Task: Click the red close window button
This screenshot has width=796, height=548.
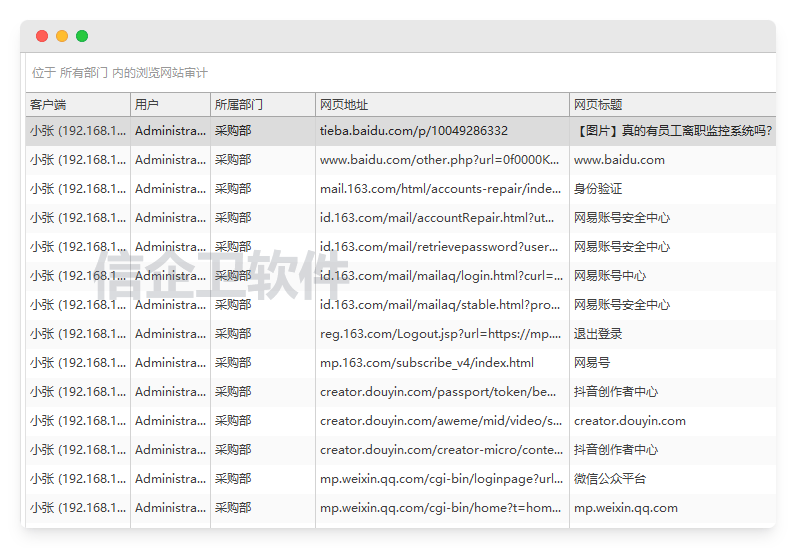Action: click(42, 36)
